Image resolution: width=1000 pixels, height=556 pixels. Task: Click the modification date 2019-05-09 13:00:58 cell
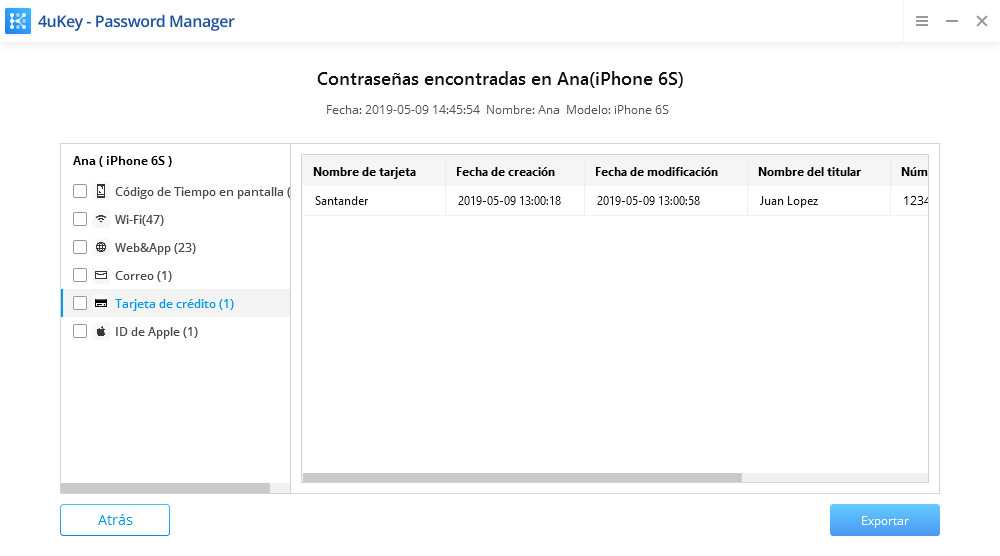666,201
